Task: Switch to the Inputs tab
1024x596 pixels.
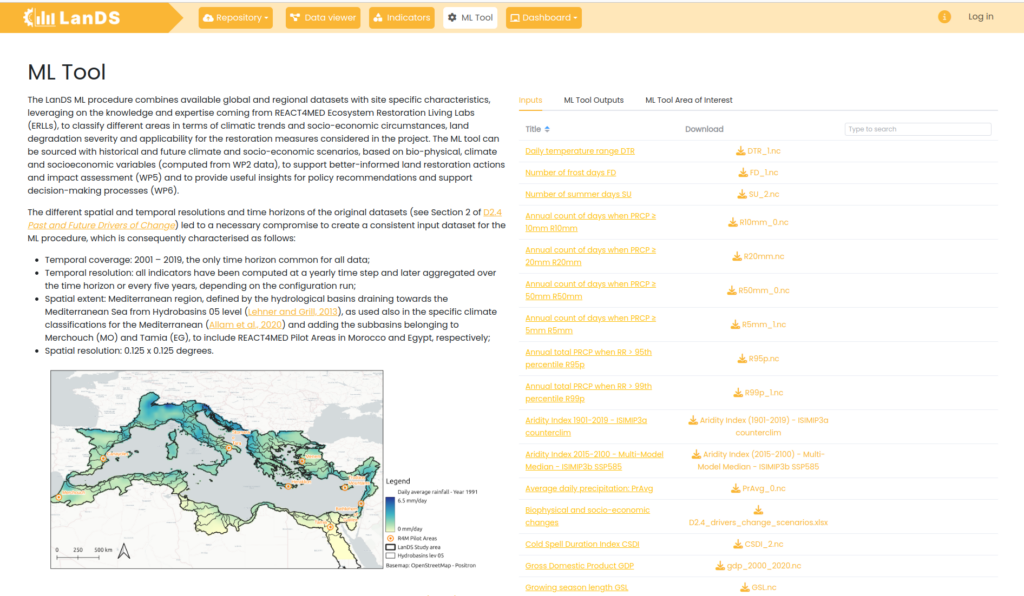Action: (530, 100)
